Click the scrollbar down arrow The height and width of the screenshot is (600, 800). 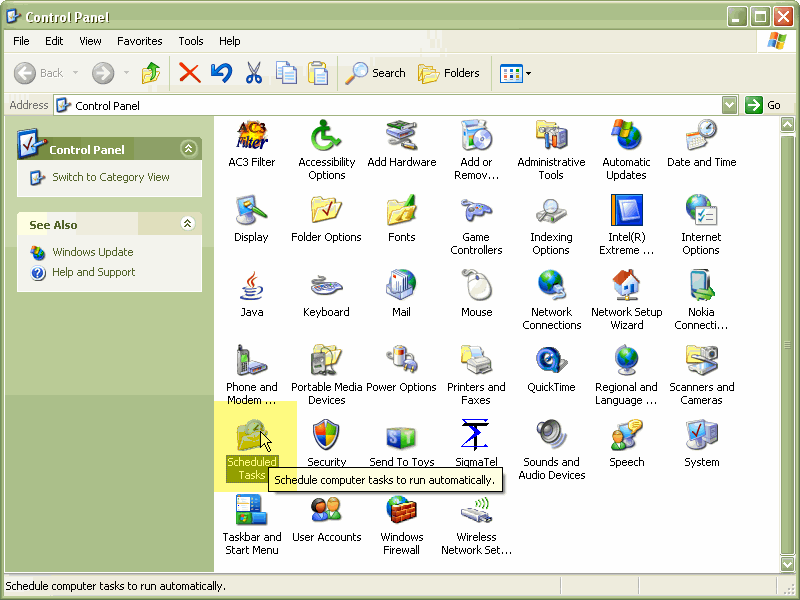pyautogui.click(x=787, y=563)
